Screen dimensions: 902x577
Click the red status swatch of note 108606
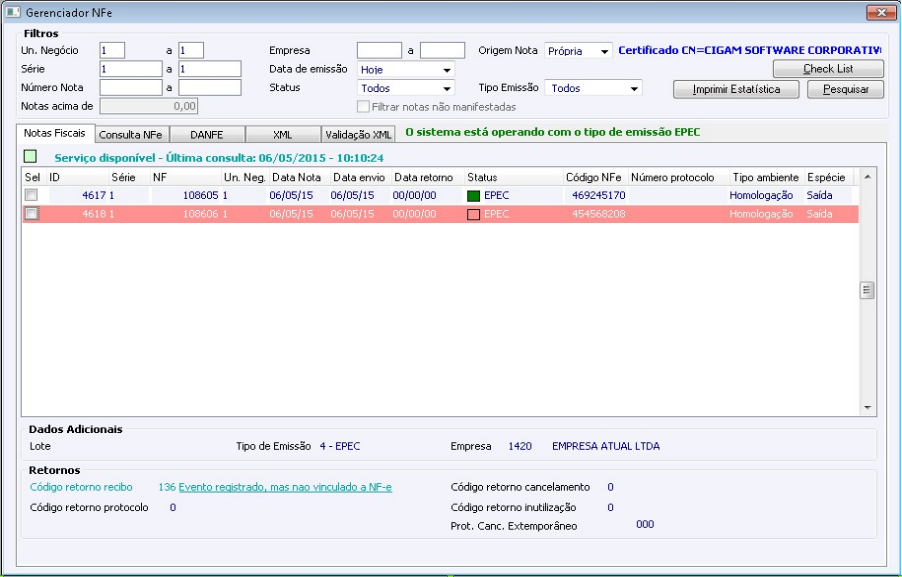coord(473,215)
